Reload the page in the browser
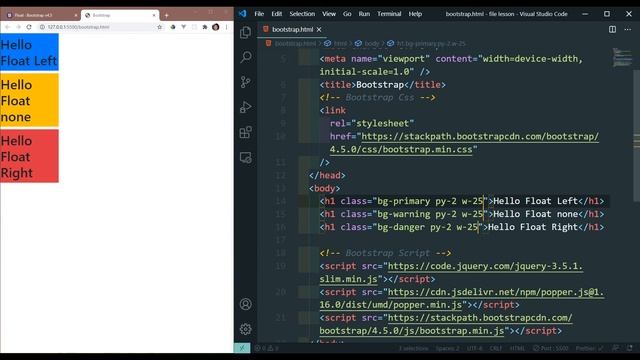The image size is (640, 360). tap(29, 27)
